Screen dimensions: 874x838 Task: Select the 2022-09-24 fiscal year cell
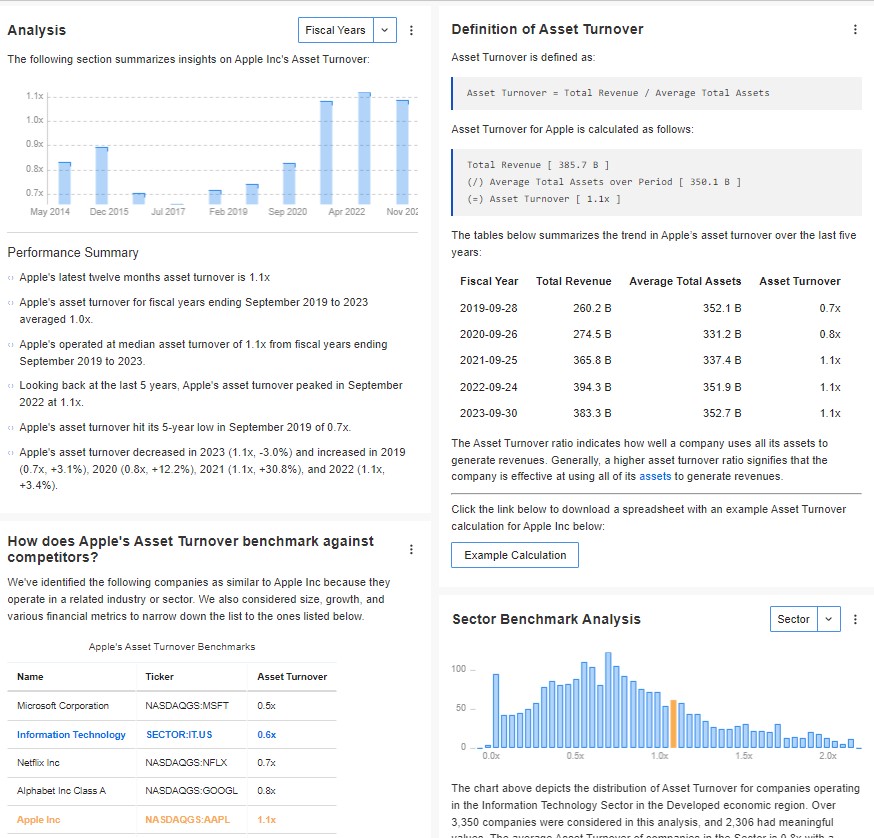coord(488,387)
